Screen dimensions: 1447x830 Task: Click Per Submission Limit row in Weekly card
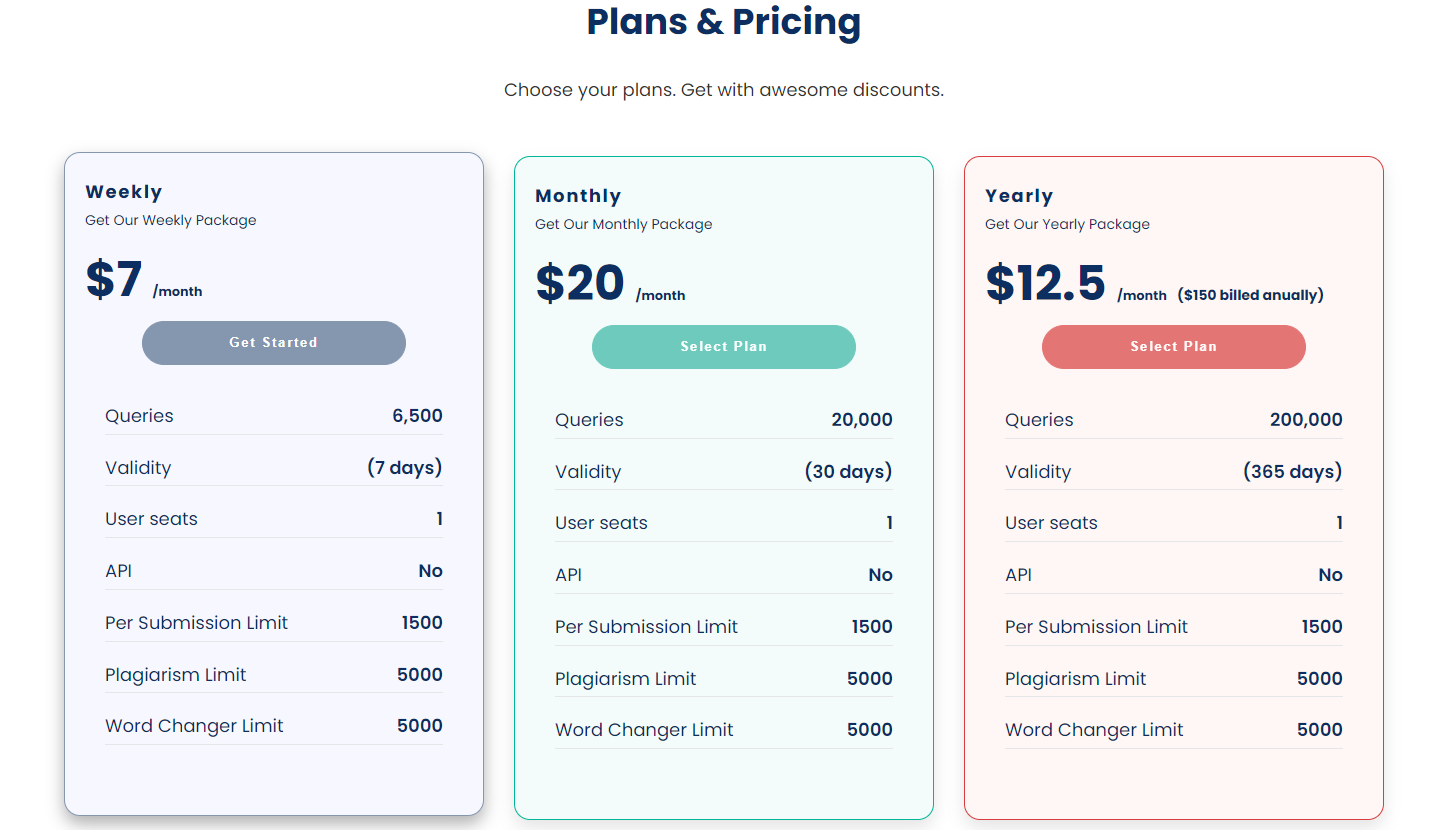point(274,623)
